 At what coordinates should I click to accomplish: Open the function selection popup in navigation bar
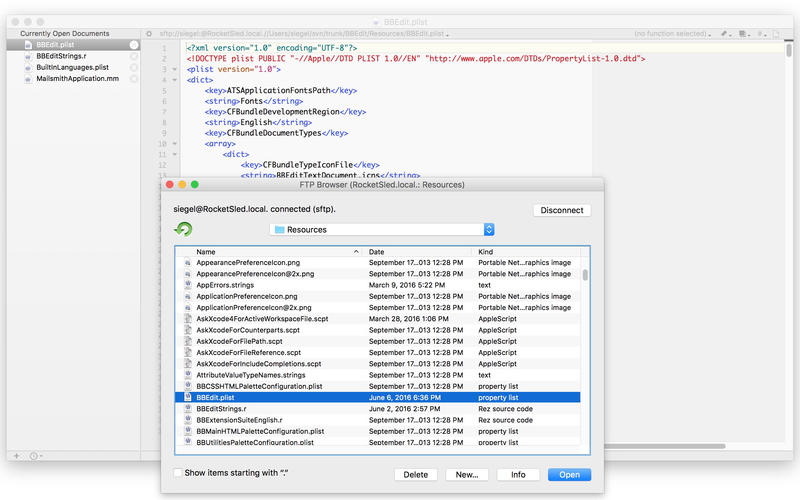(x=672, y=34)
